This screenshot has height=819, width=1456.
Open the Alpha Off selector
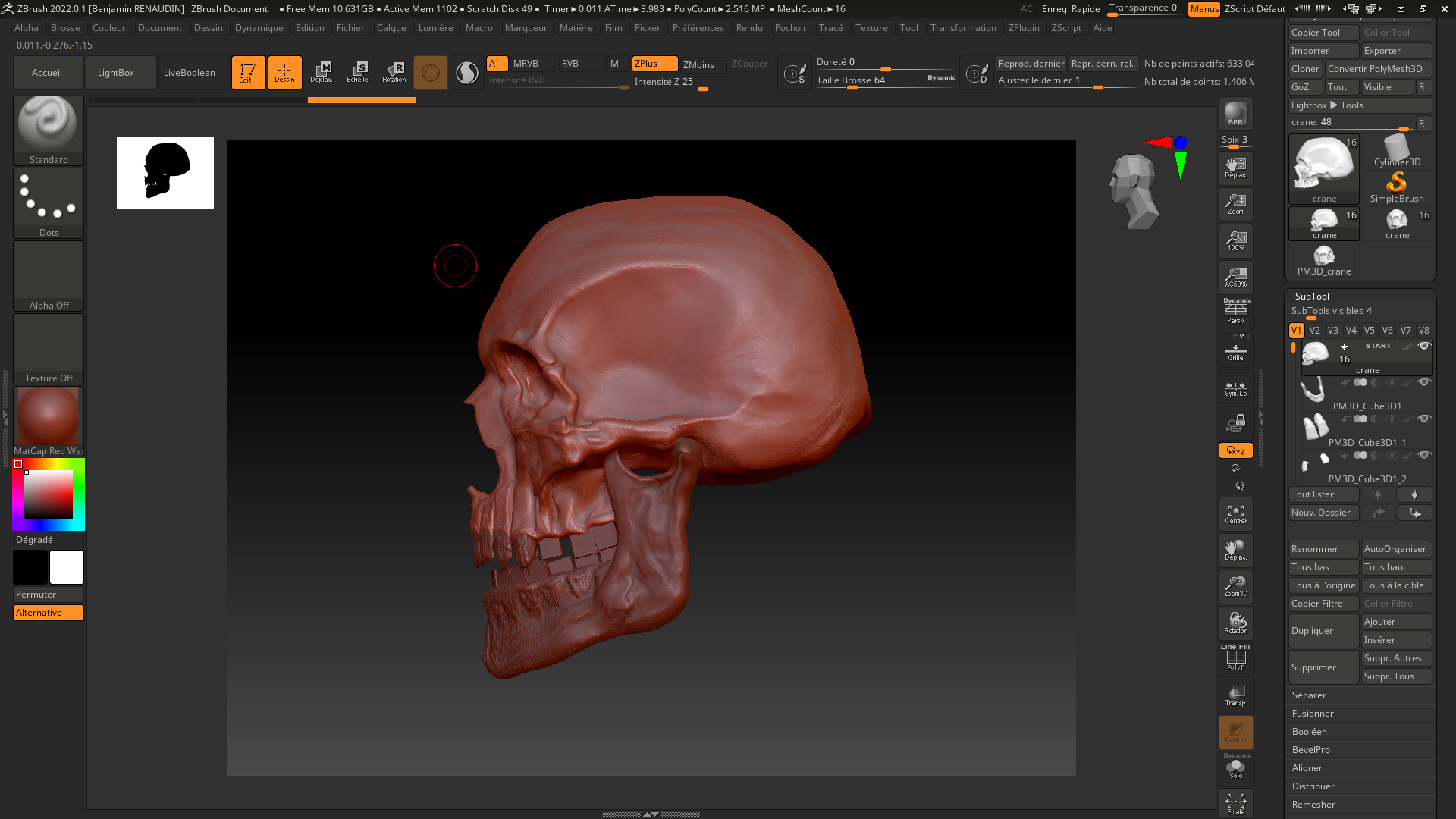click(x=49, y=275)
